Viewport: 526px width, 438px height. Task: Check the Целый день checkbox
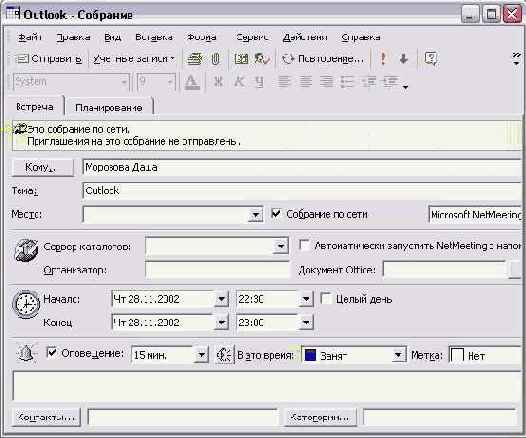pos(326,298)
